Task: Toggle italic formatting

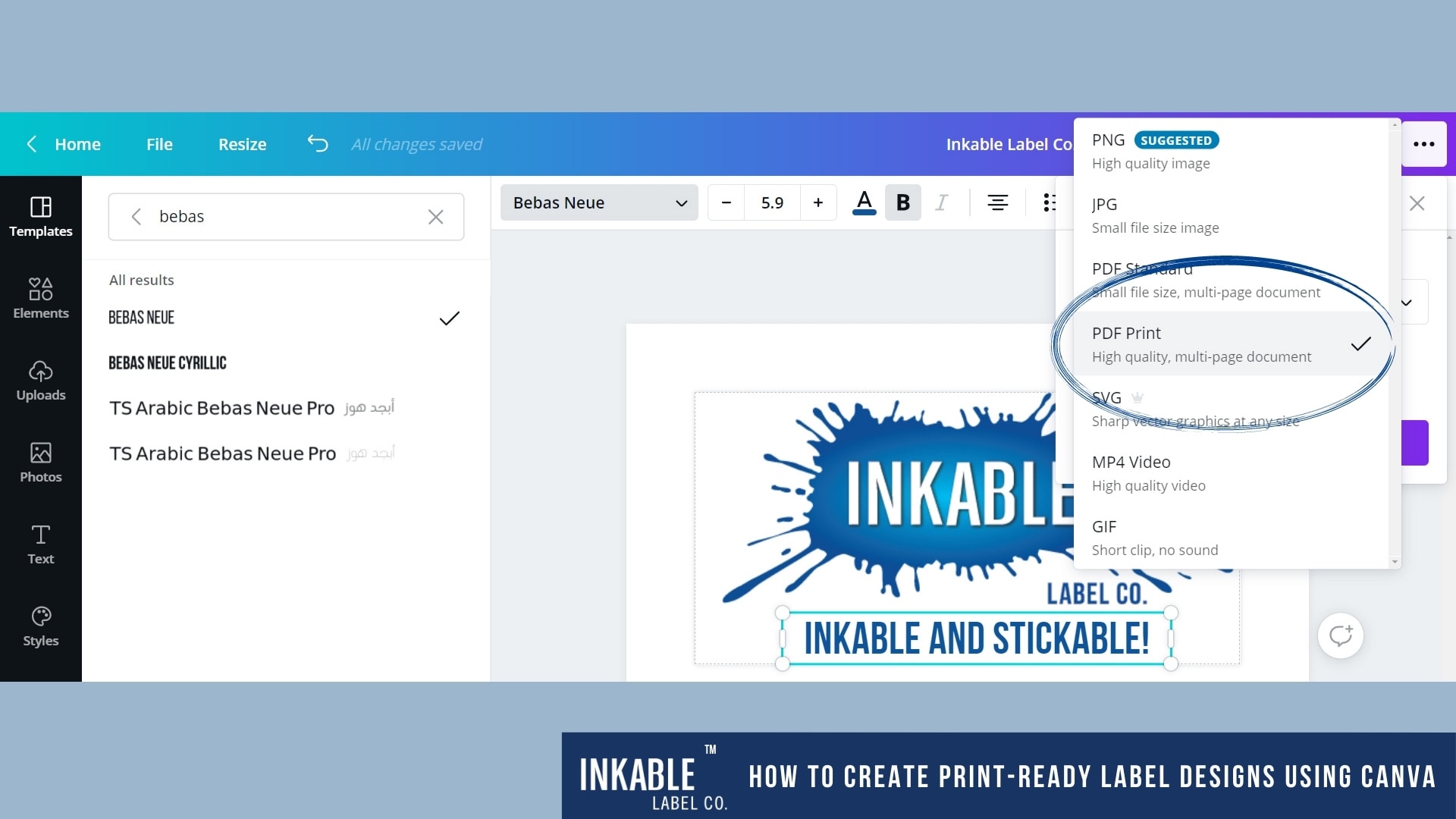Action: [942, 202]
